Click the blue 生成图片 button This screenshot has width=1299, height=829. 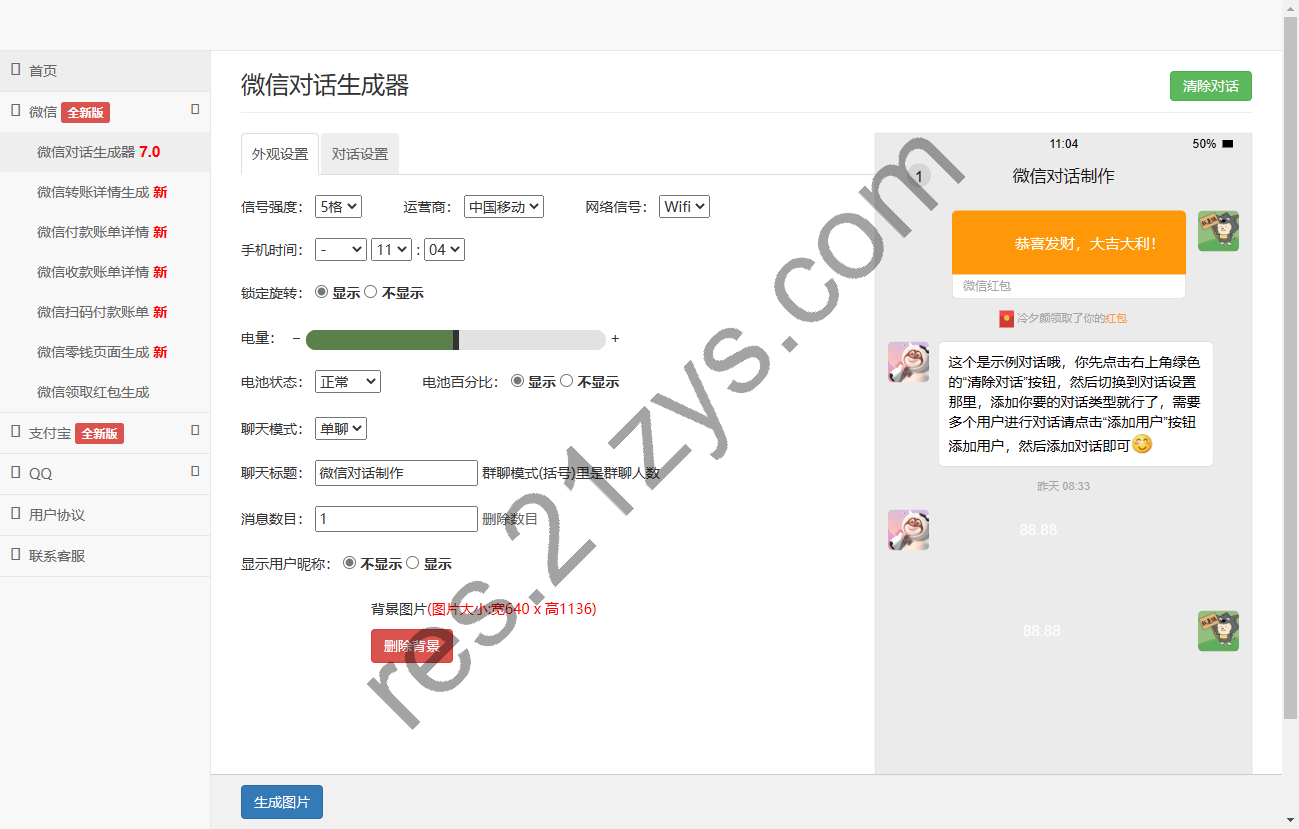282,802
